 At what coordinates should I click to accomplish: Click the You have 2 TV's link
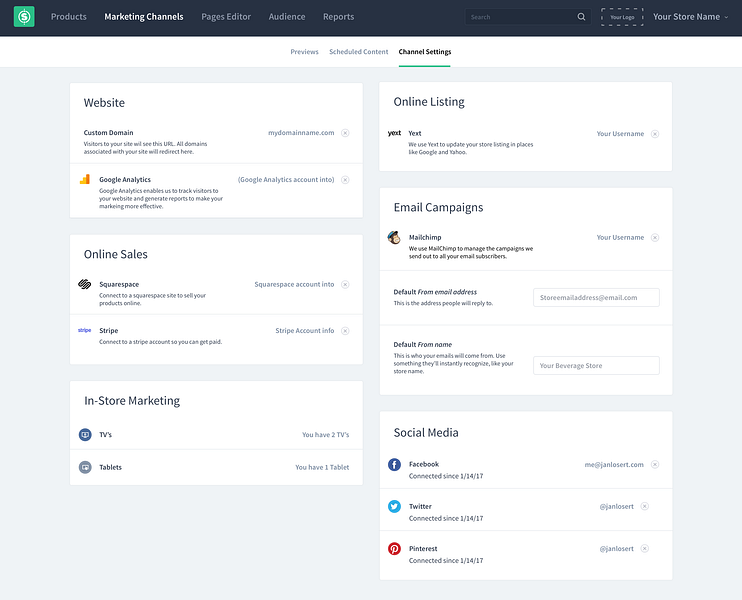click(x=326, y=435)
